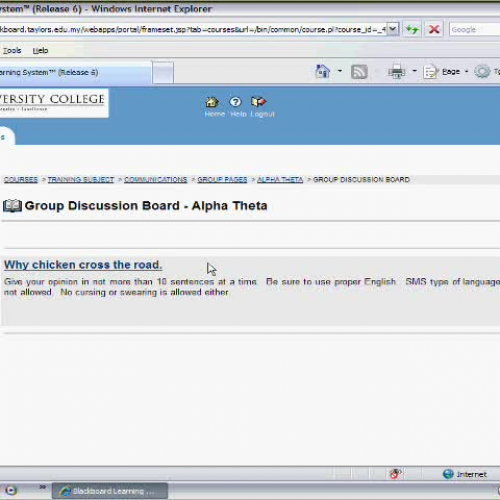Open the TRAINING SUBJECT breadcrumb link
This screenshot has width=500, height=500.
81,180
